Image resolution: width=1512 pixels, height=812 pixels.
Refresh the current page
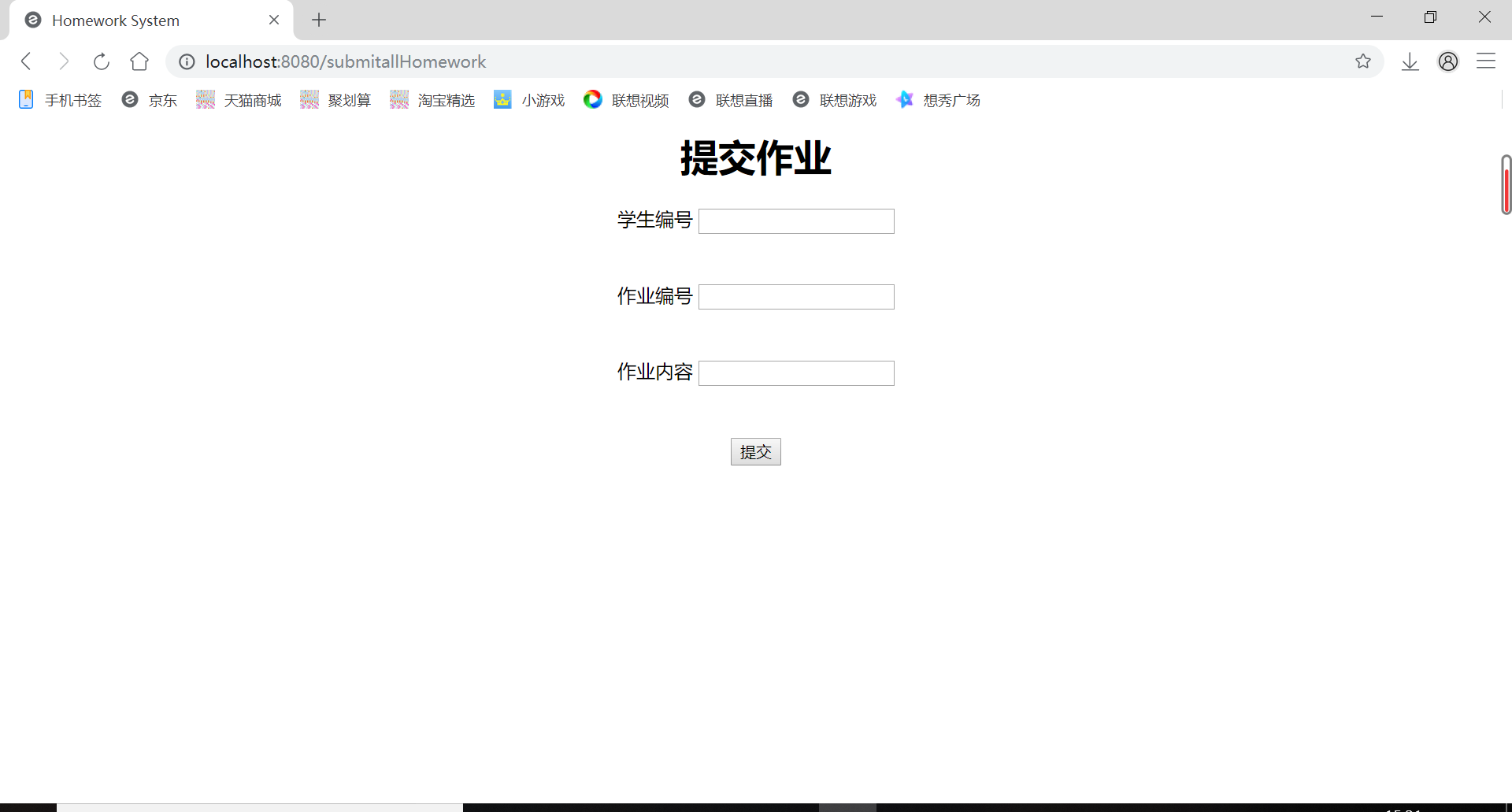tap(102, 61)
